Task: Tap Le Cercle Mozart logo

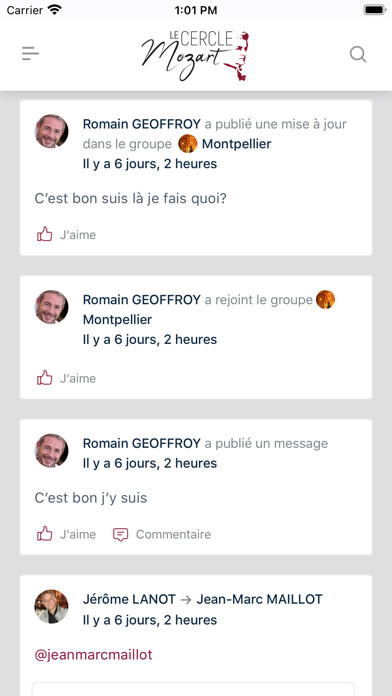Action: point(195,55)
